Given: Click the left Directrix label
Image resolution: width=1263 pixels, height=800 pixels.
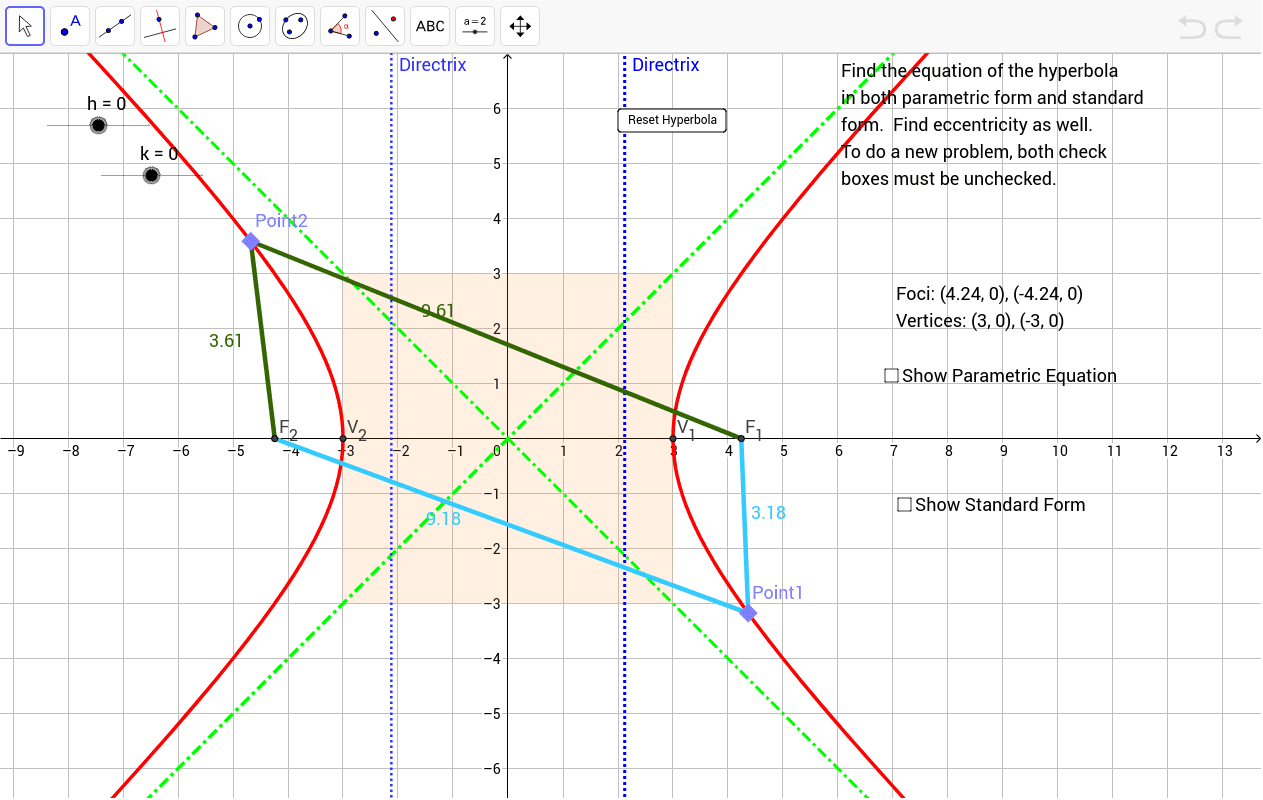Looking at the screenshot, I should [x=433, y=65].
